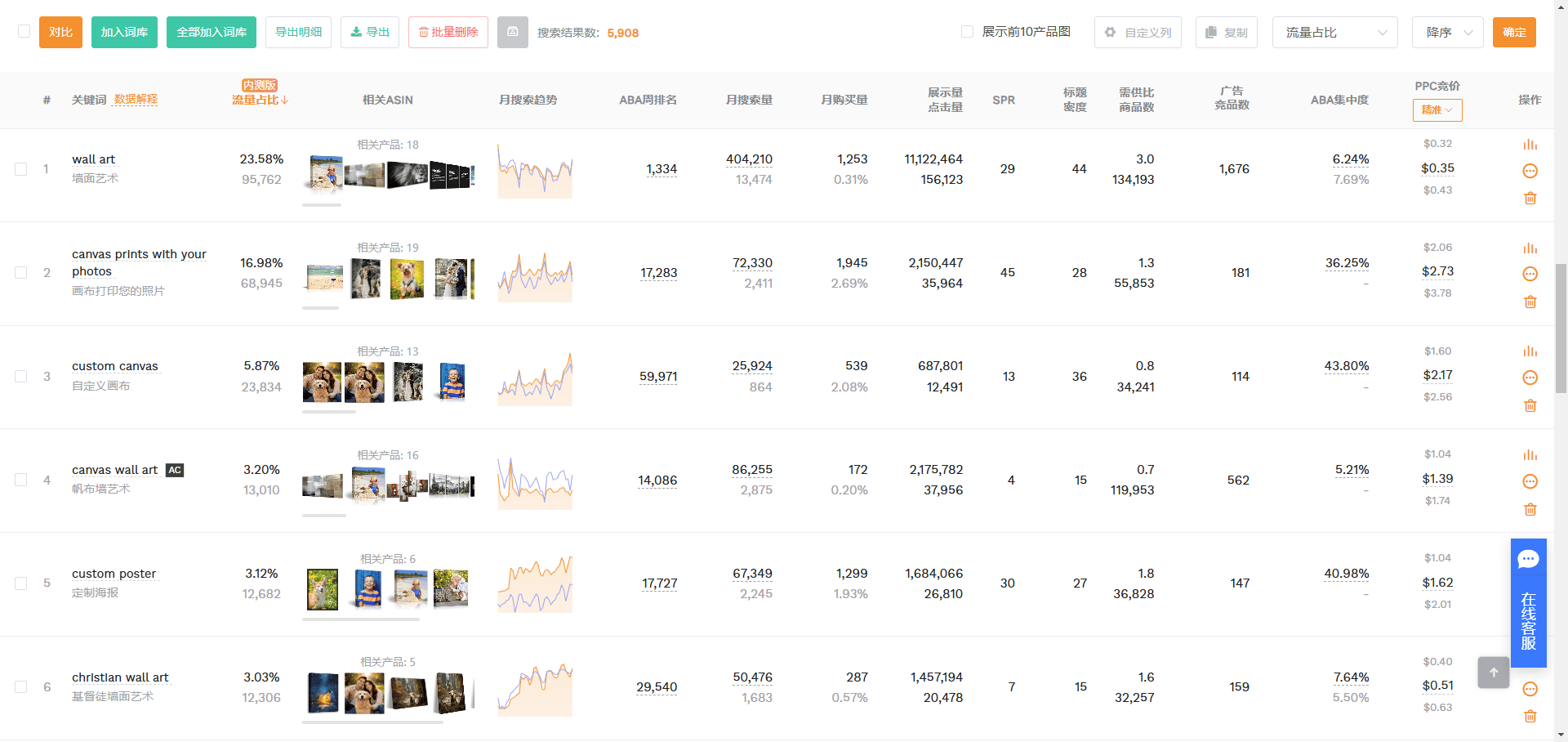Open the 数据解释 link
This screenshot has width=1568, height=742.
click(136, 99)
